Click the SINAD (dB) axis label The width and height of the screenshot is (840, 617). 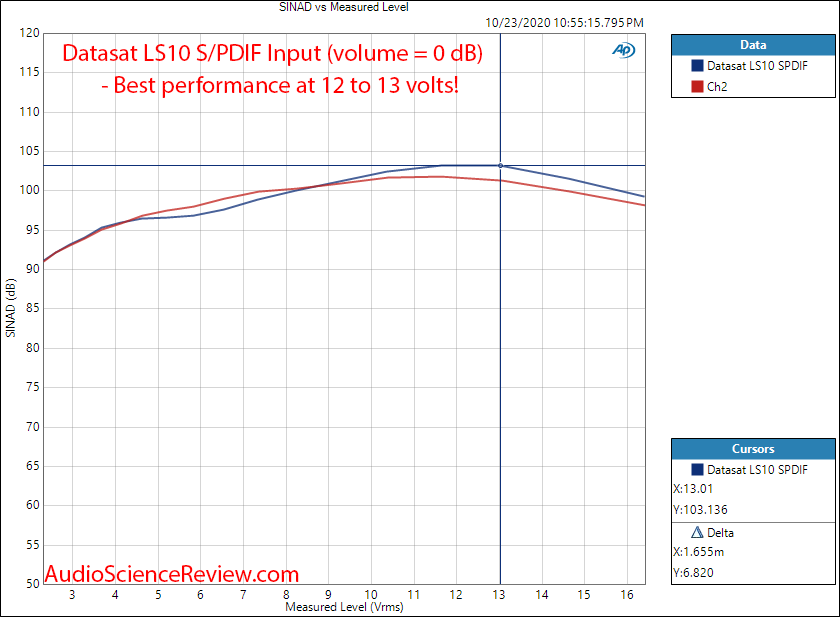click(x=10, y=308)
